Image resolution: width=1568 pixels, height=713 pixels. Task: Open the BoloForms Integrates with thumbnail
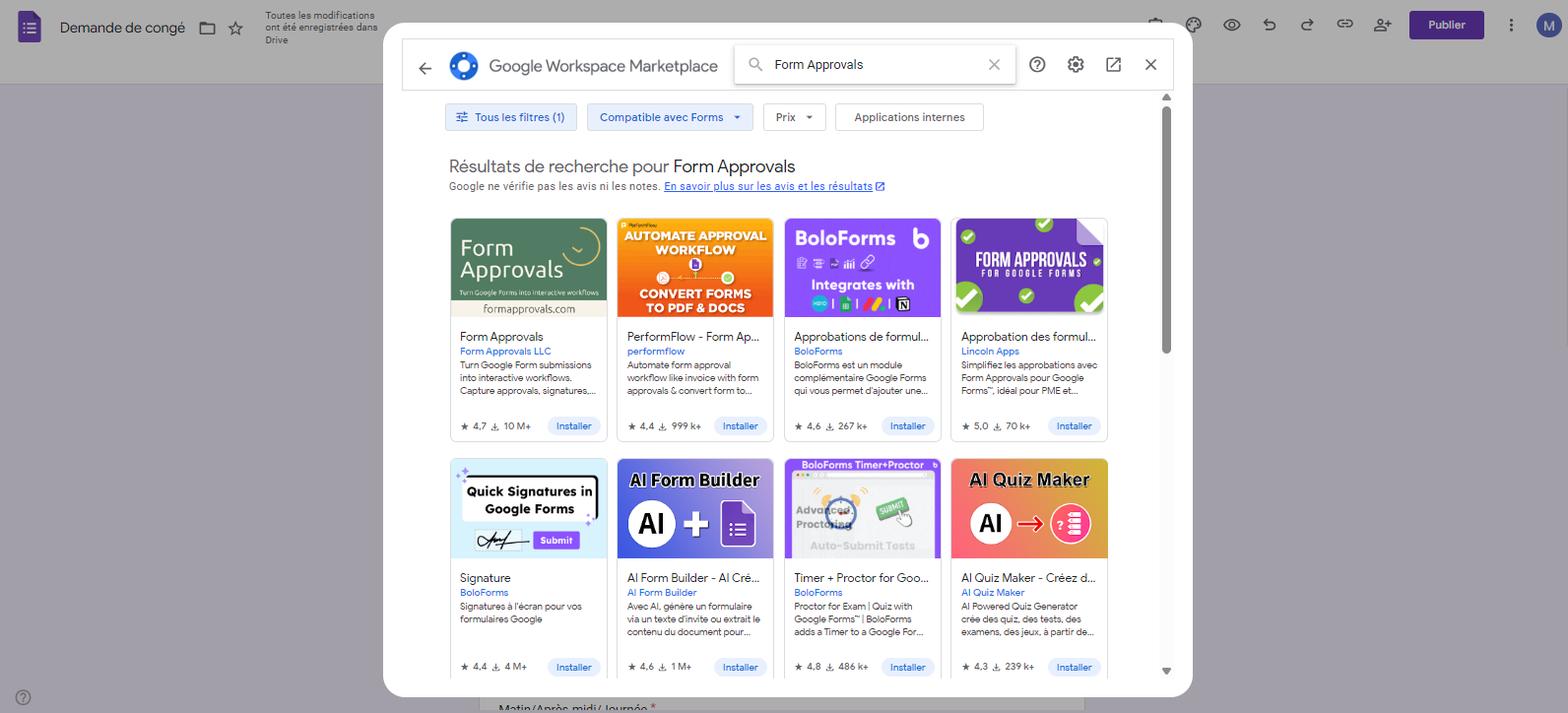tap(863, 268)
